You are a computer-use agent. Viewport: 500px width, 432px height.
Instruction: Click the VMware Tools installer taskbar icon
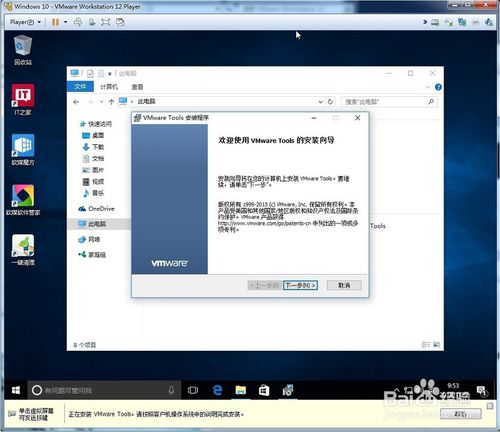[288, 390]
